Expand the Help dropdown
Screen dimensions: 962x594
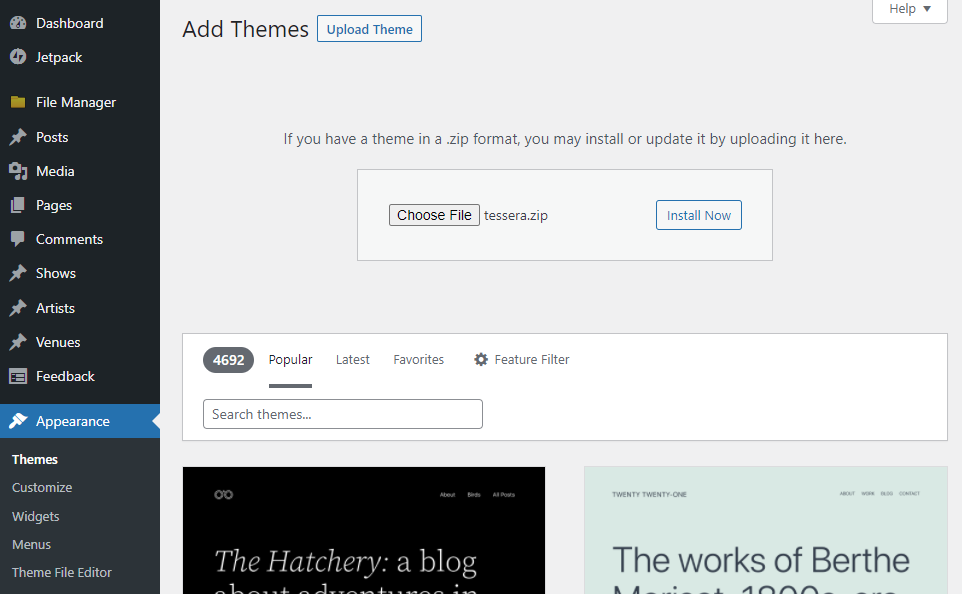click(910, 9)
